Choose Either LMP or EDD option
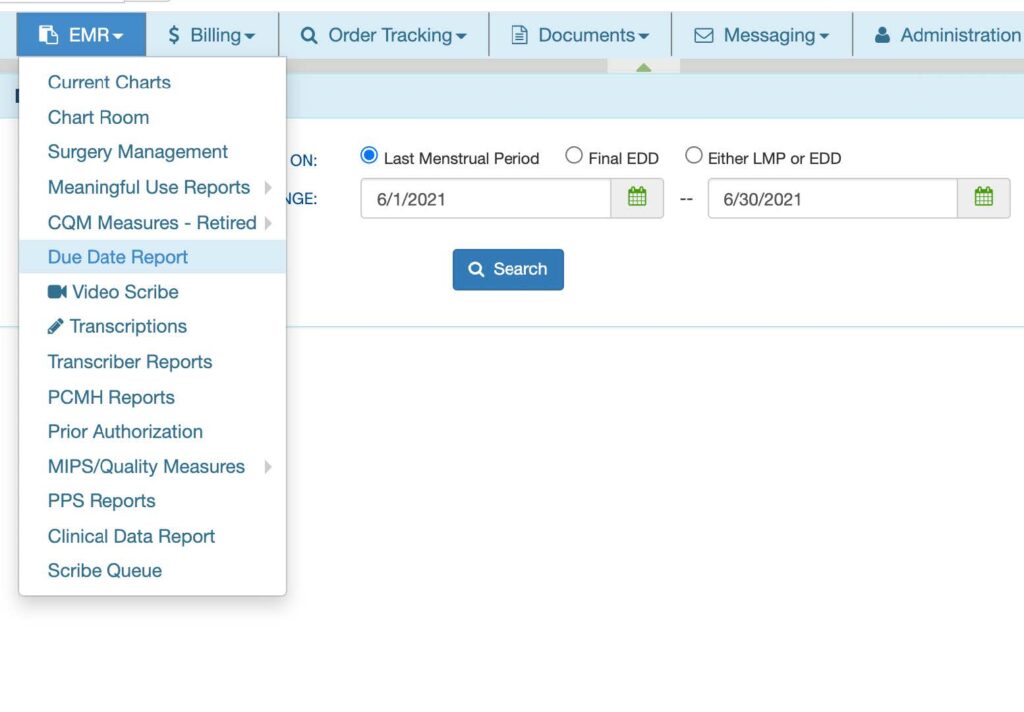 (x=694, y=156)
